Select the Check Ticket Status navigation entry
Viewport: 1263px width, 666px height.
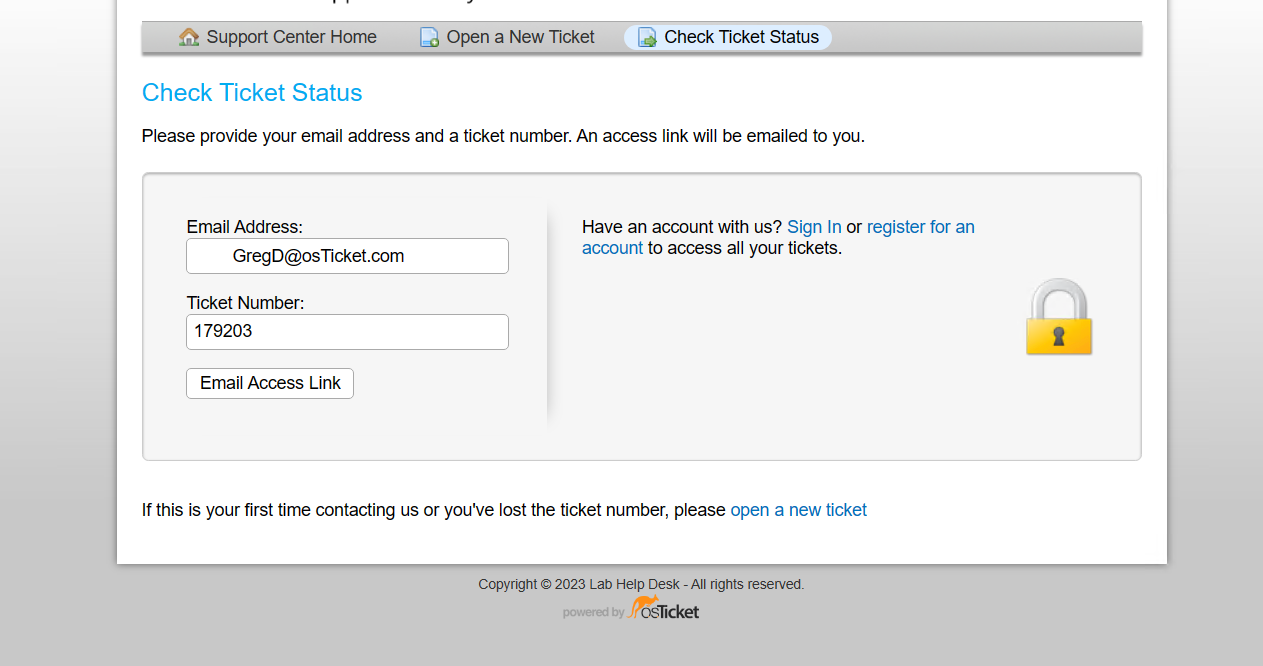[740, 36]
